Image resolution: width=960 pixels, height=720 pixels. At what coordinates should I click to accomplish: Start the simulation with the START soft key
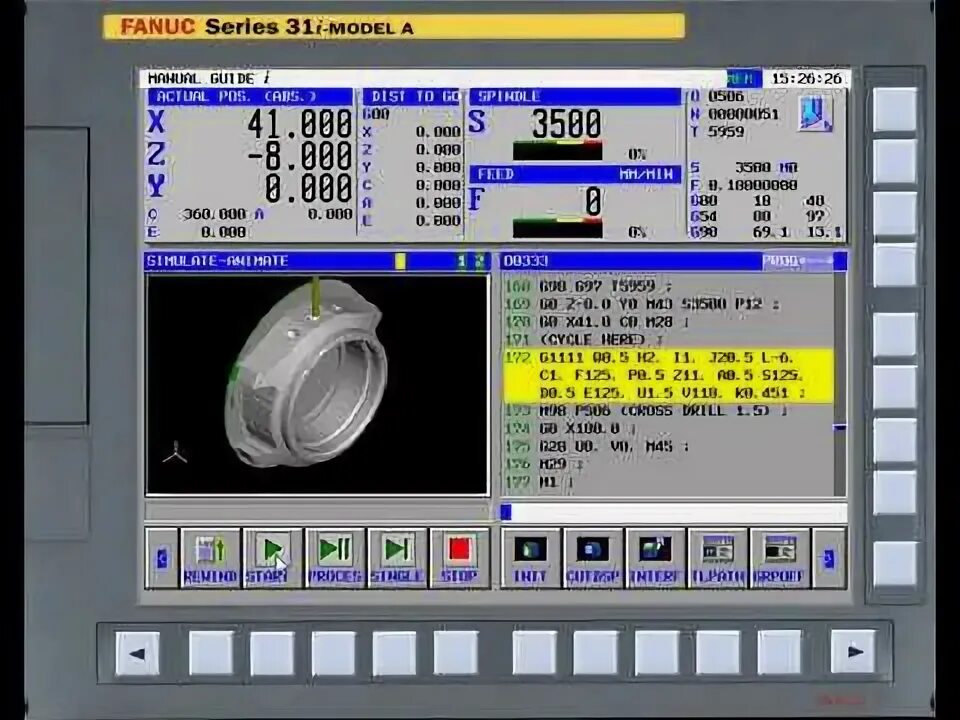(x=272, y=558)
